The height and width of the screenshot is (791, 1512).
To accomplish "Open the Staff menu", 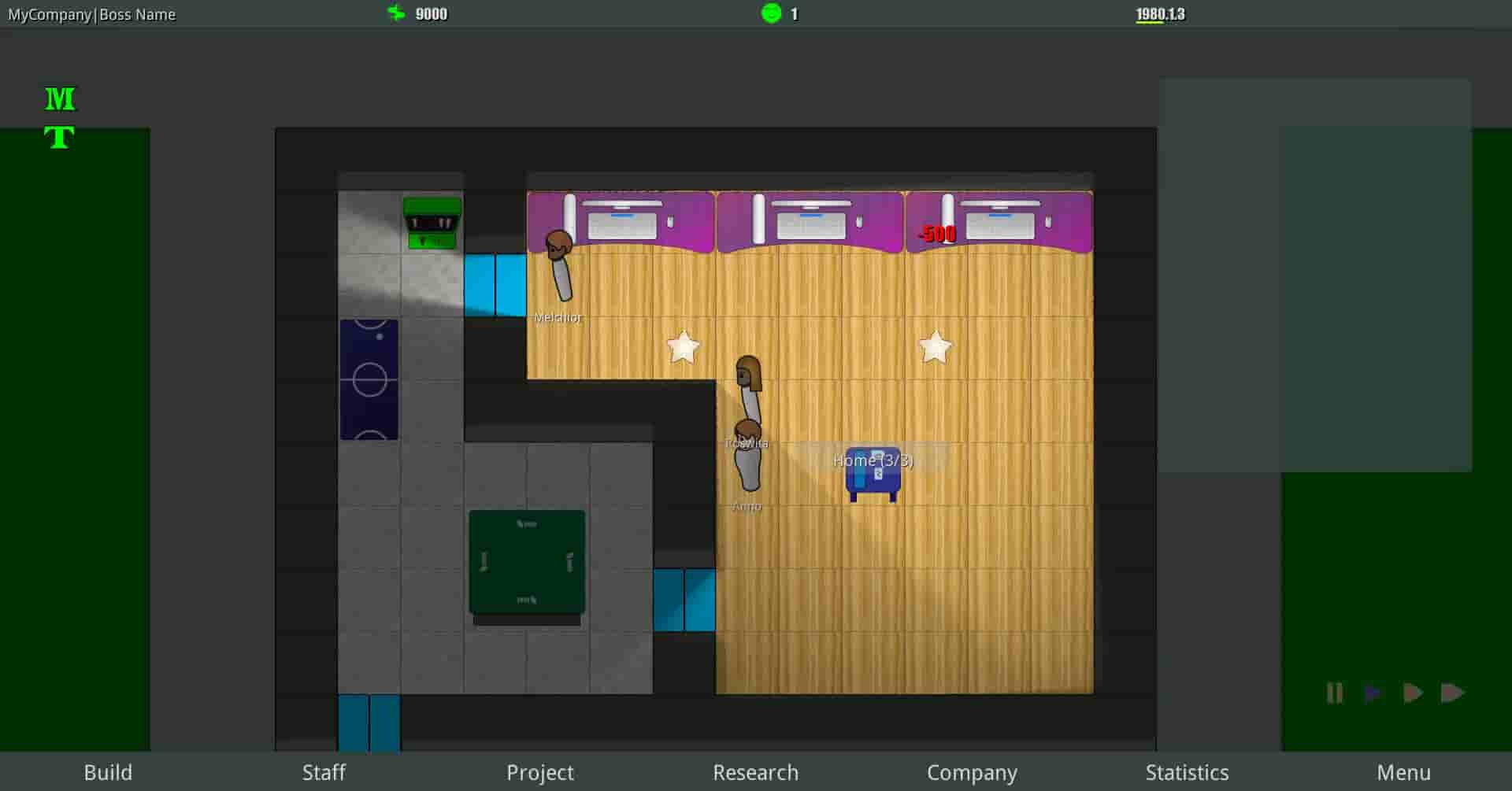I will pos(324,772).
